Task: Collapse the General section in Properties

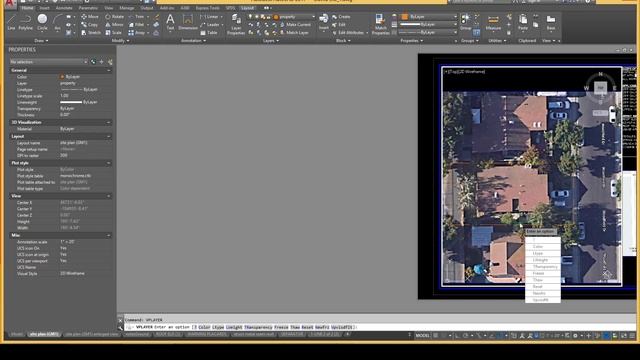Action: 109,70
